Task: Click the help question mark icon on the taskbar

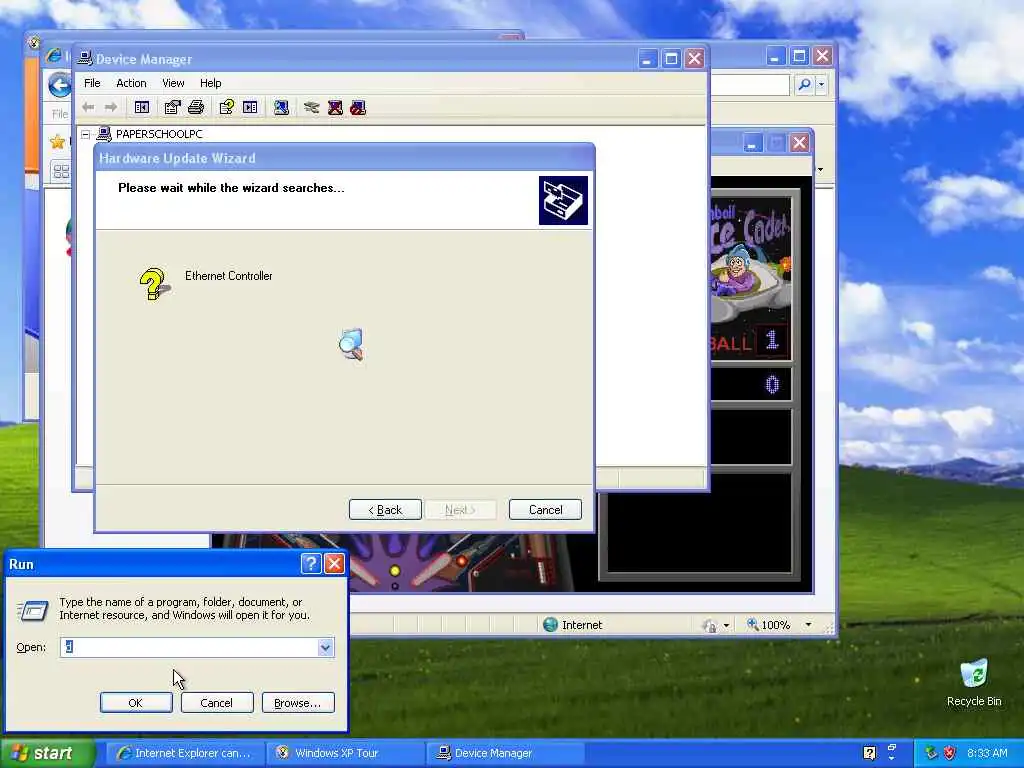Action: (x=869, y=753)
